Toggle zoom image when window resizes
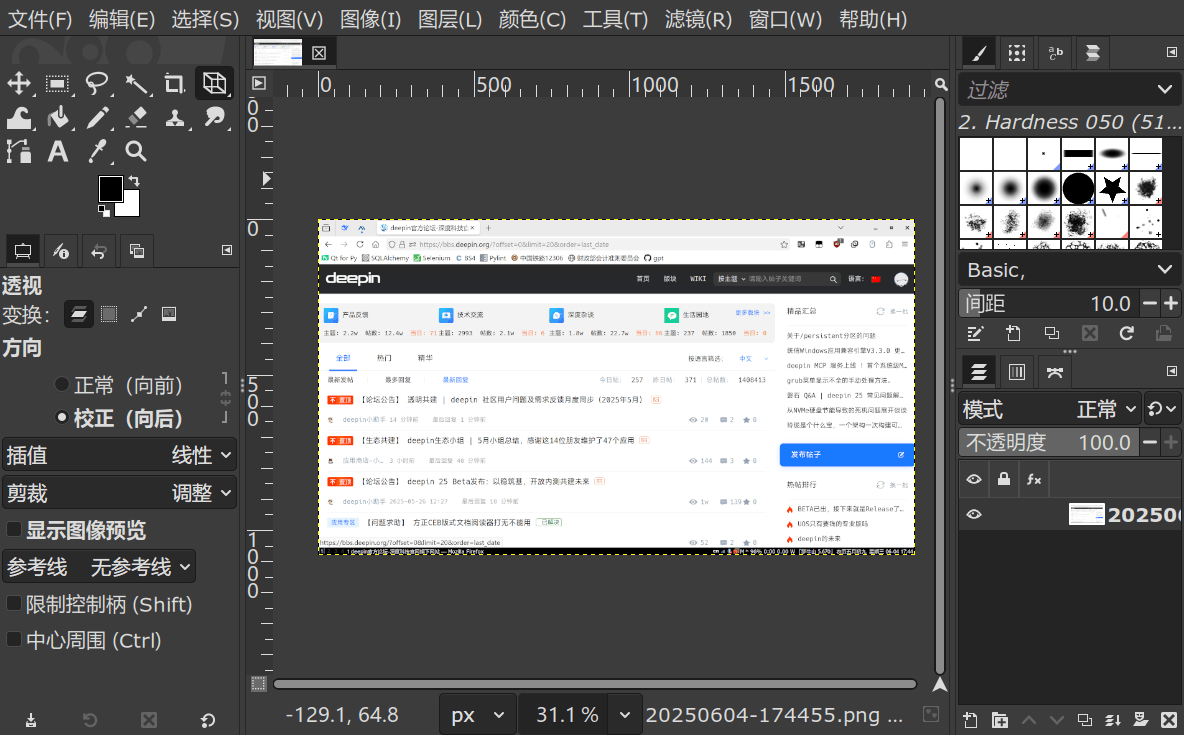The image size is (1184, 735). click(x=941, y=84)
